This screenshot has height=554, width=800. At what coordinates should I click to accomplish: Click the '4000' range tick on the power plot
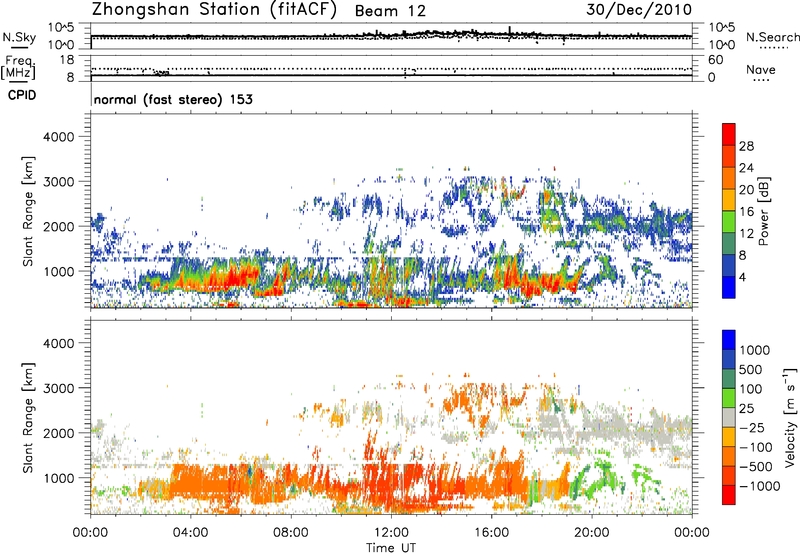pos(58,137)
